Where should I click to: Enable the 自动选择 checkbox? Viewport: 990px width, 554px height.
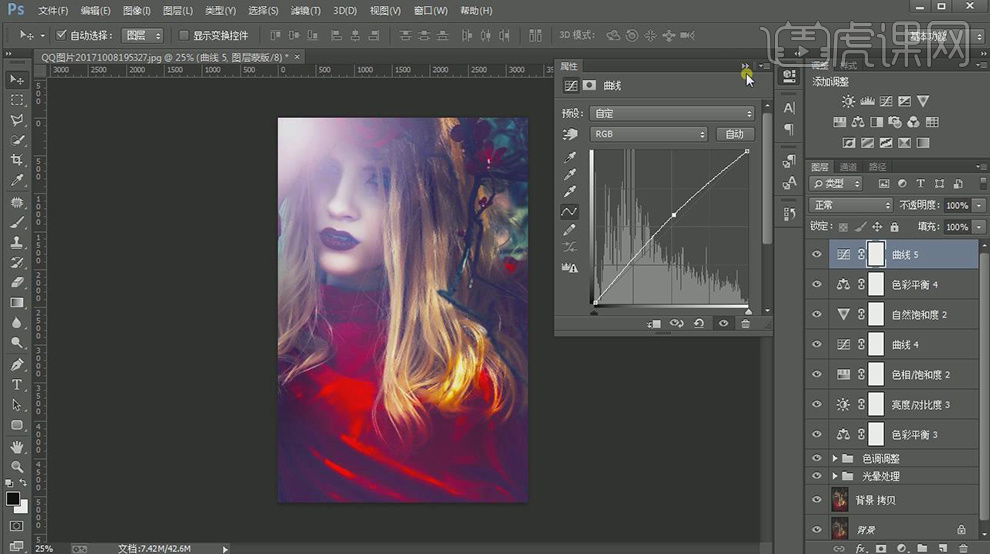click(61, 35)
